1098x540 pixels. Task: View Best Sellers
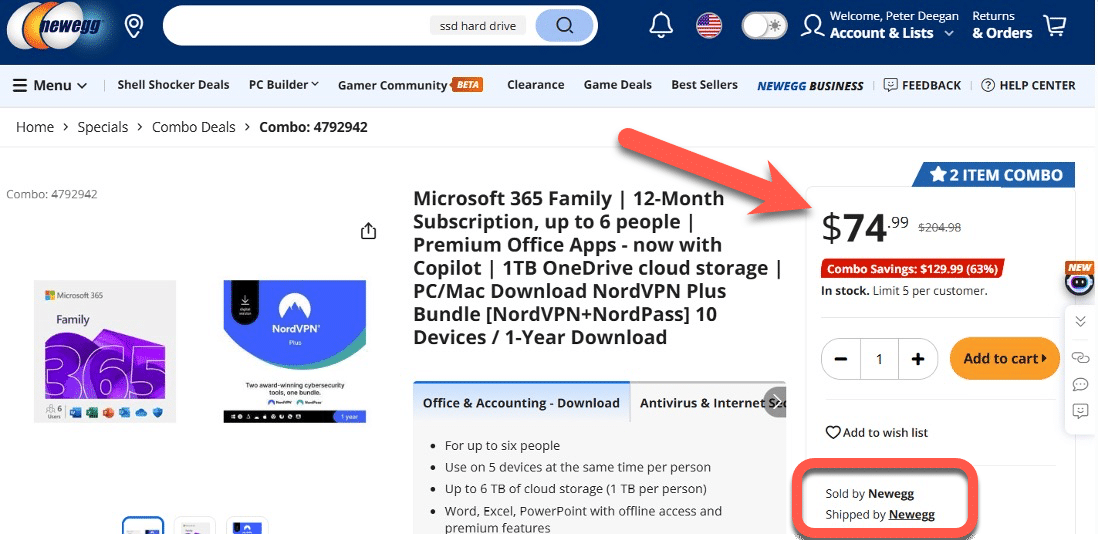point(704,85)
